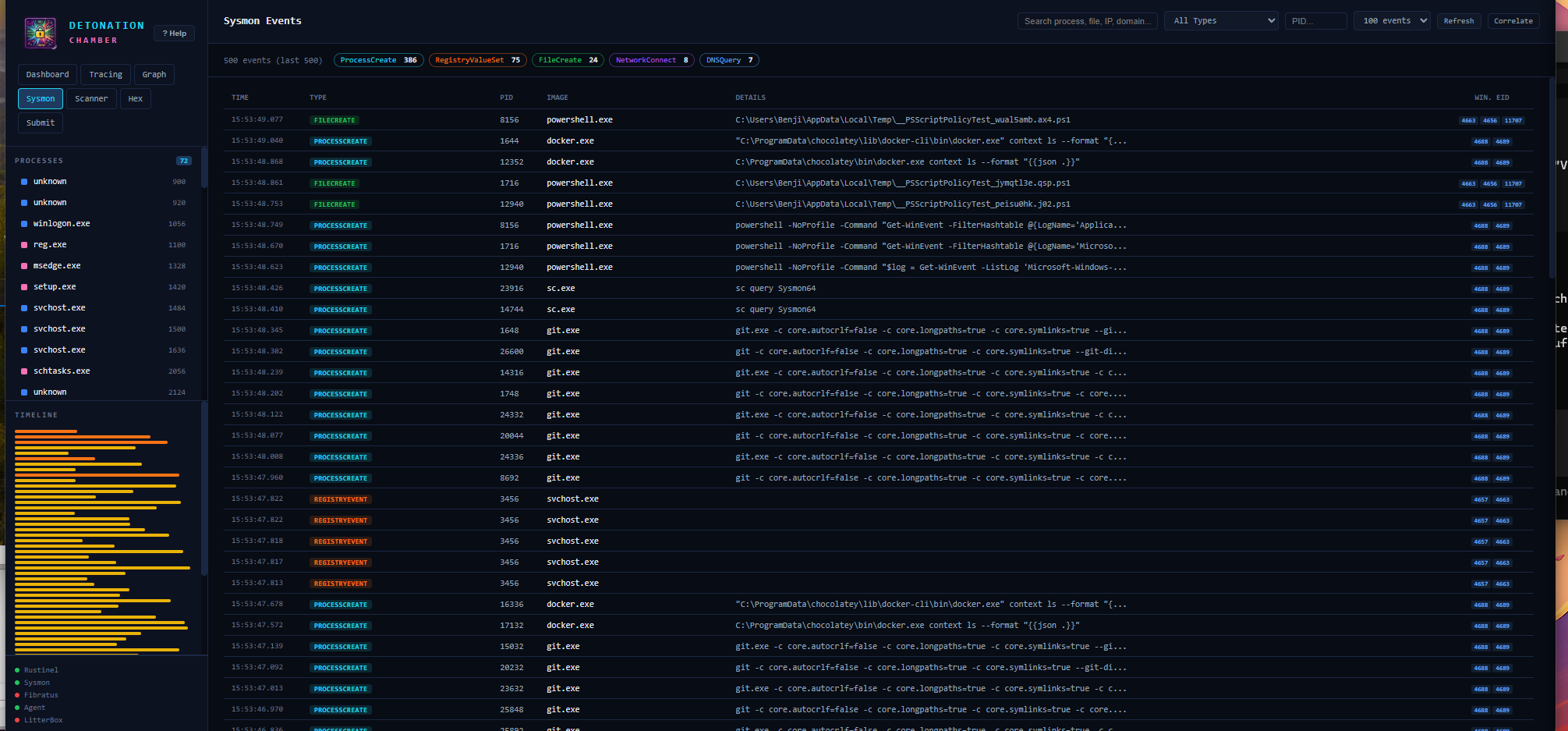The height and width of the screenshot is (731, 1568).
Task: Click the Refresh button
Action: (1459, 21)
